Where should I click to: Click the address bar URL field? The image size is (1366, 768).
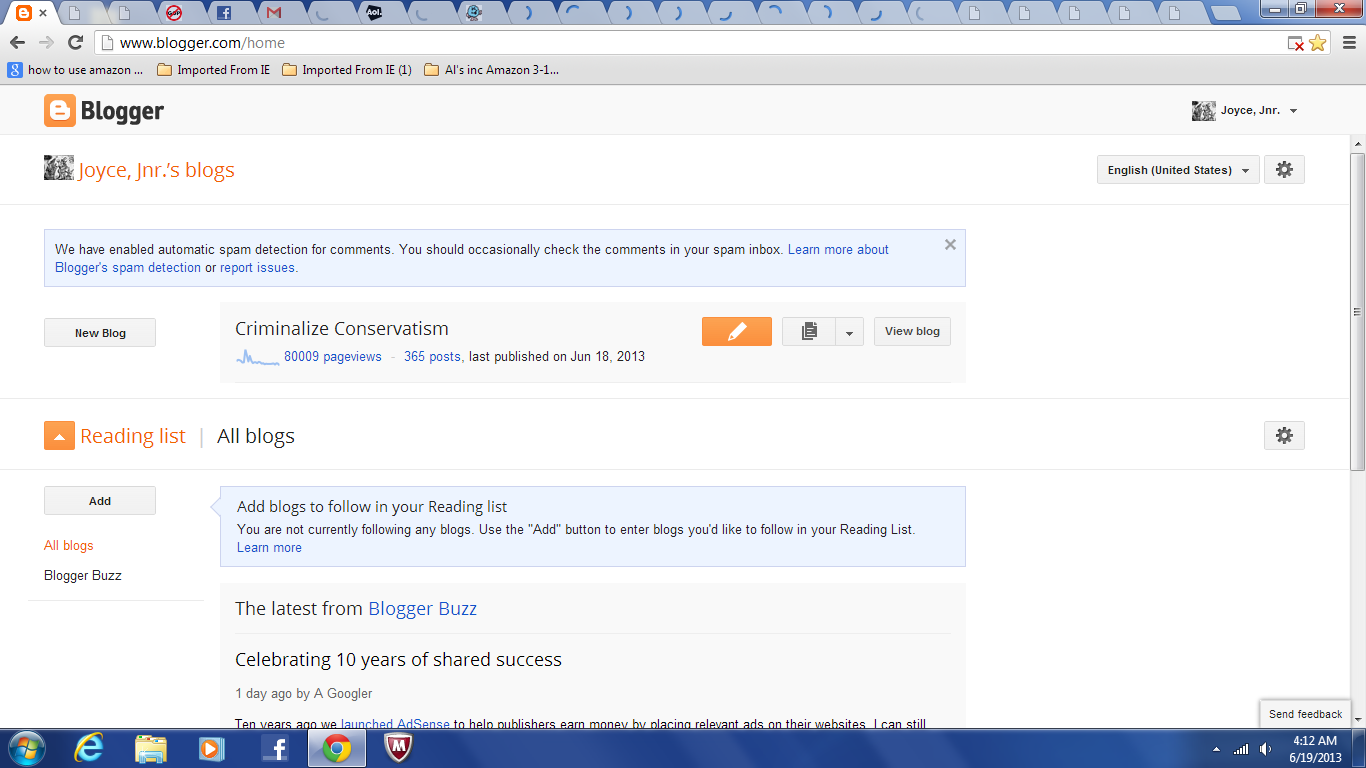[x=690, y=43]
